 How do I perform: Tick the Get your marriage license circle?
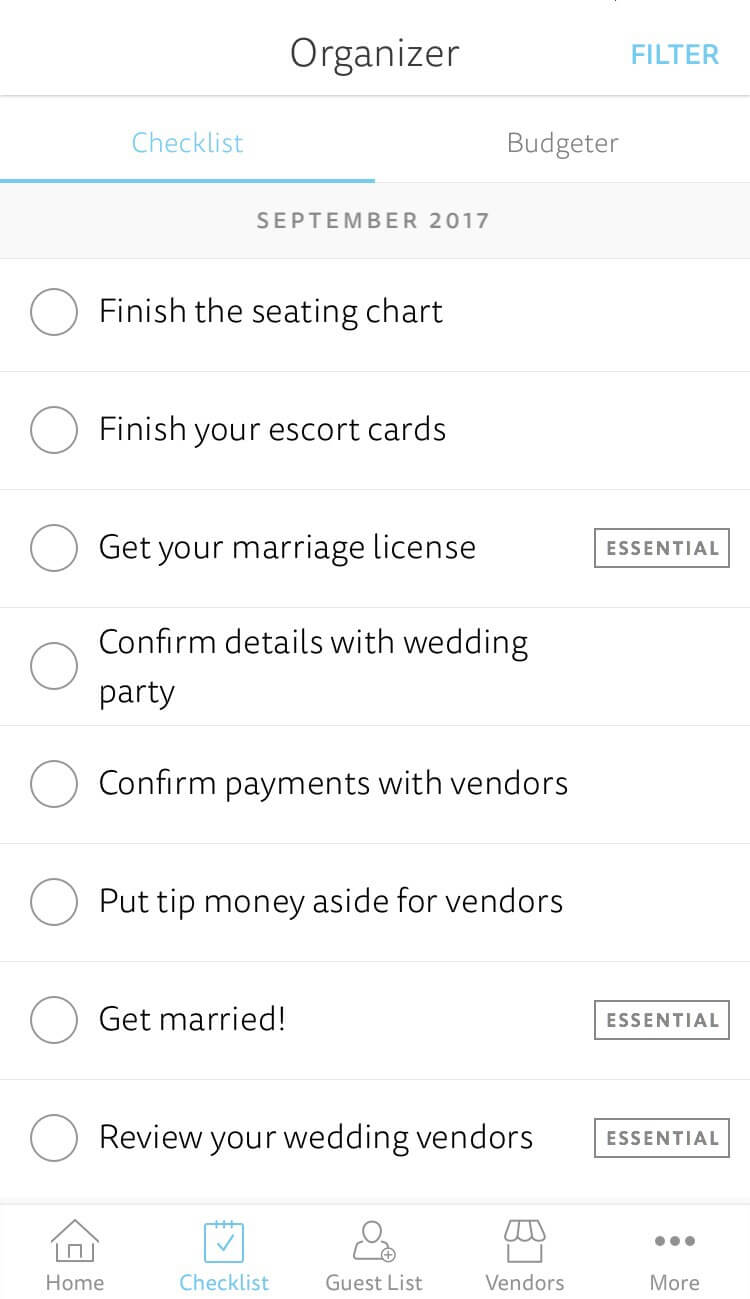point(54,548)
